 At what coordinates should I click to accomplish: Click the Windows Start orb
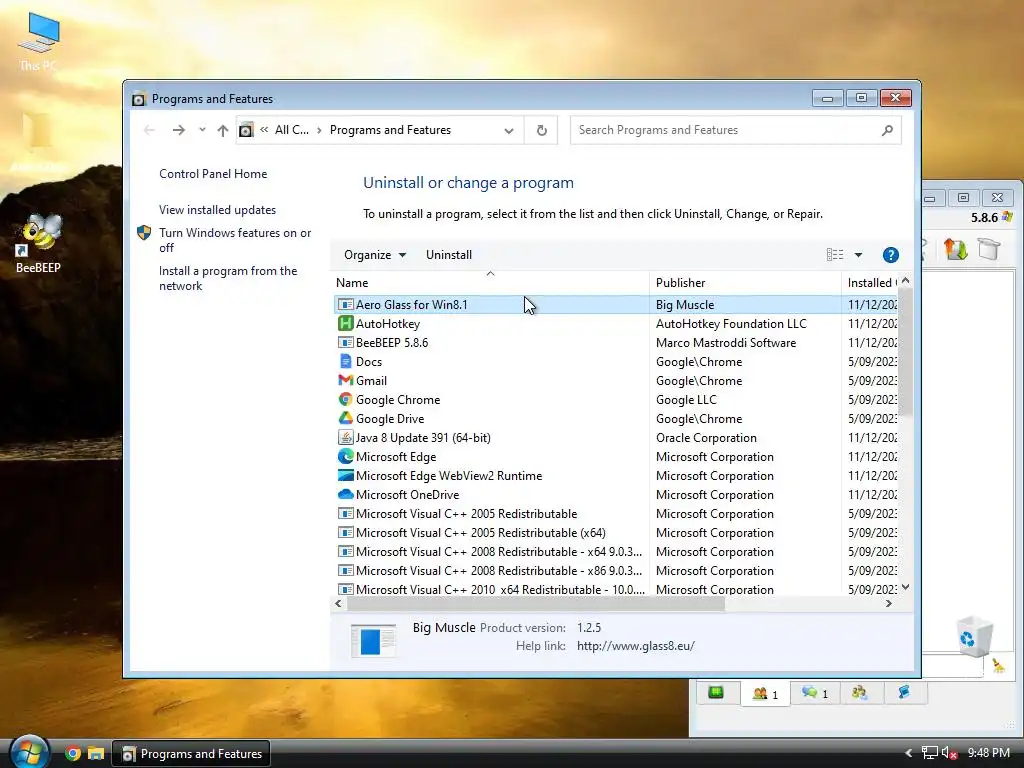point(28,752)
